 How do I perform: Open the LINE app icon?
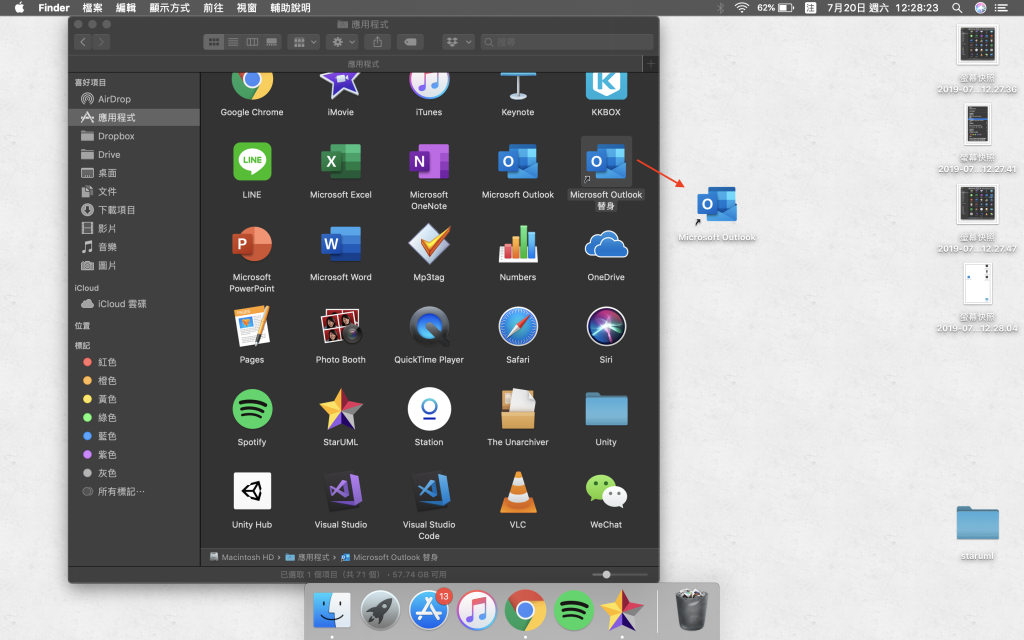pyautogui.click(x=252, y=161)
